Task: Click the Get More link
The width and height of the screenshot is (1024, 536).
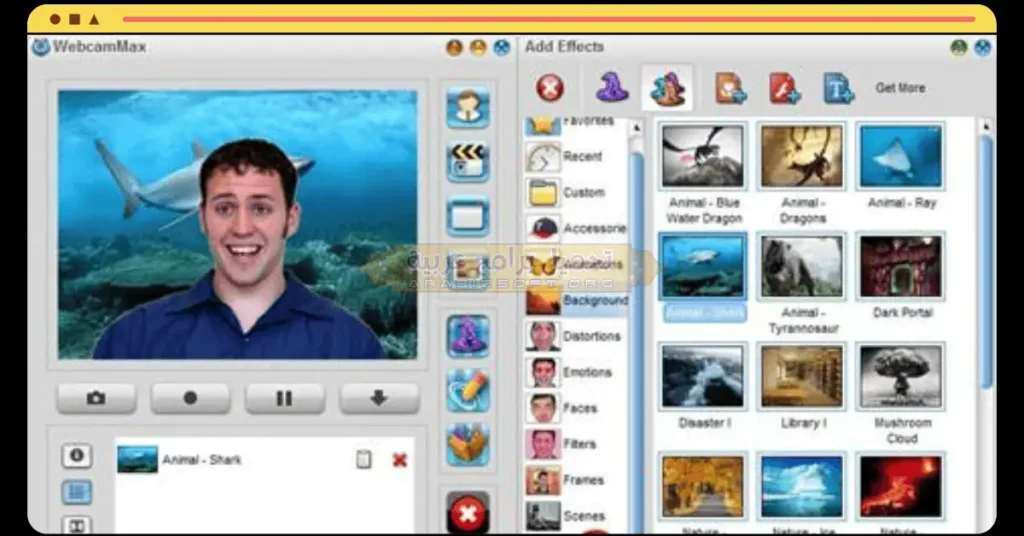Action: tap(900, 87)
